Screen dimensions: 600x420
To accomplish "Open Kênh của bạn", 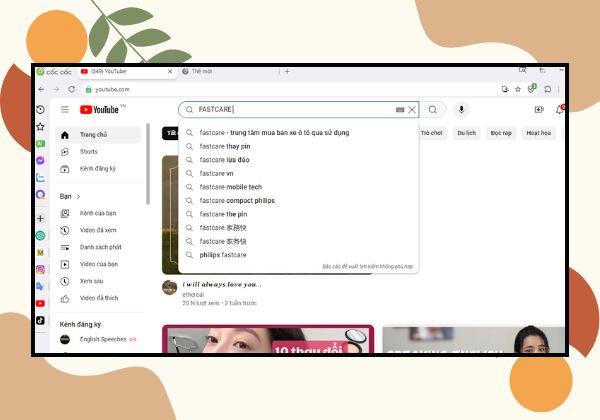I will tap(98, 213).
